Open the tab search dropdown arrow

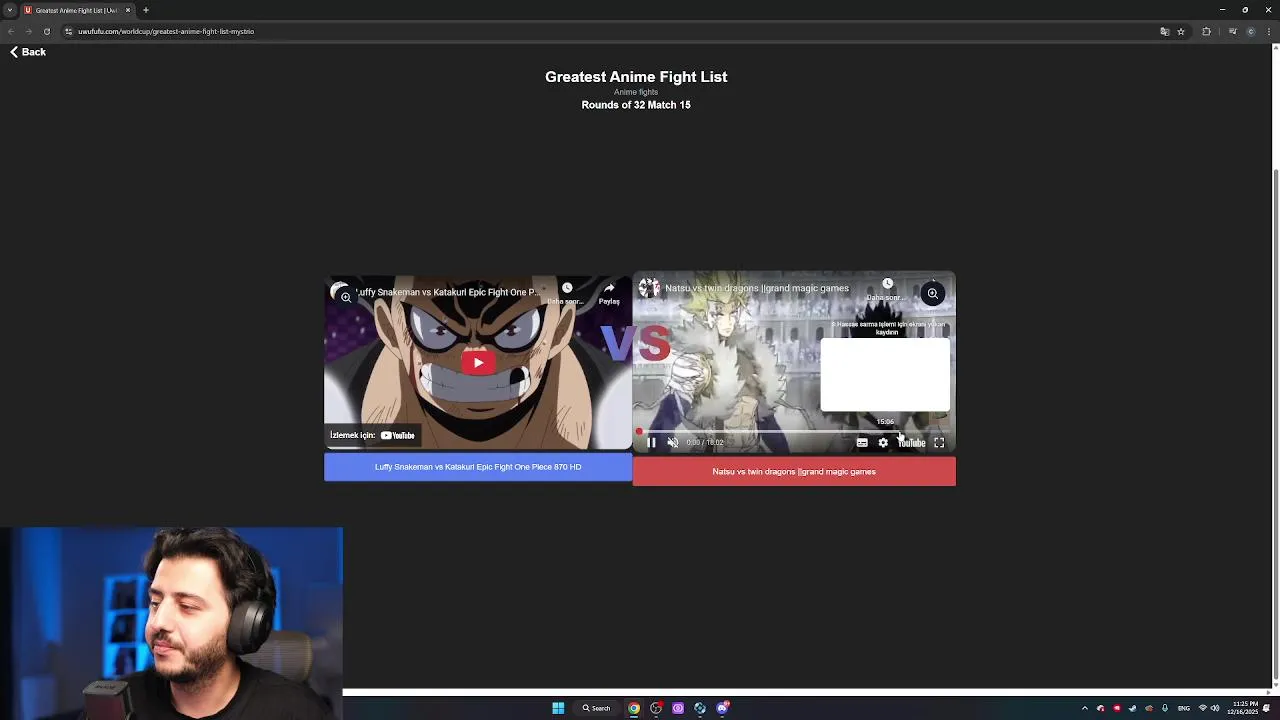click(x=10, y=10)
